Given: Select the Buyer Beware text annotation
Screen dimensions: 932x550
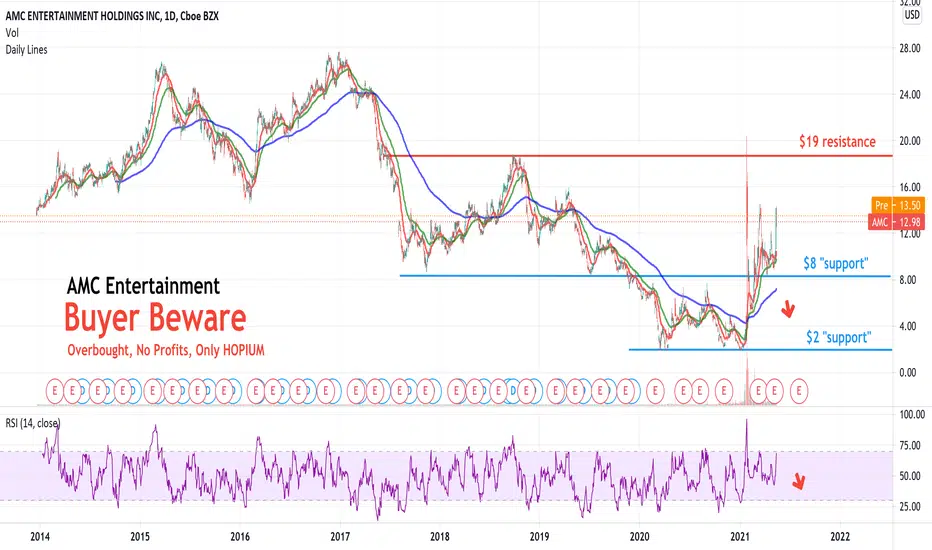Looking at the screenshot, I should [155, 318].
